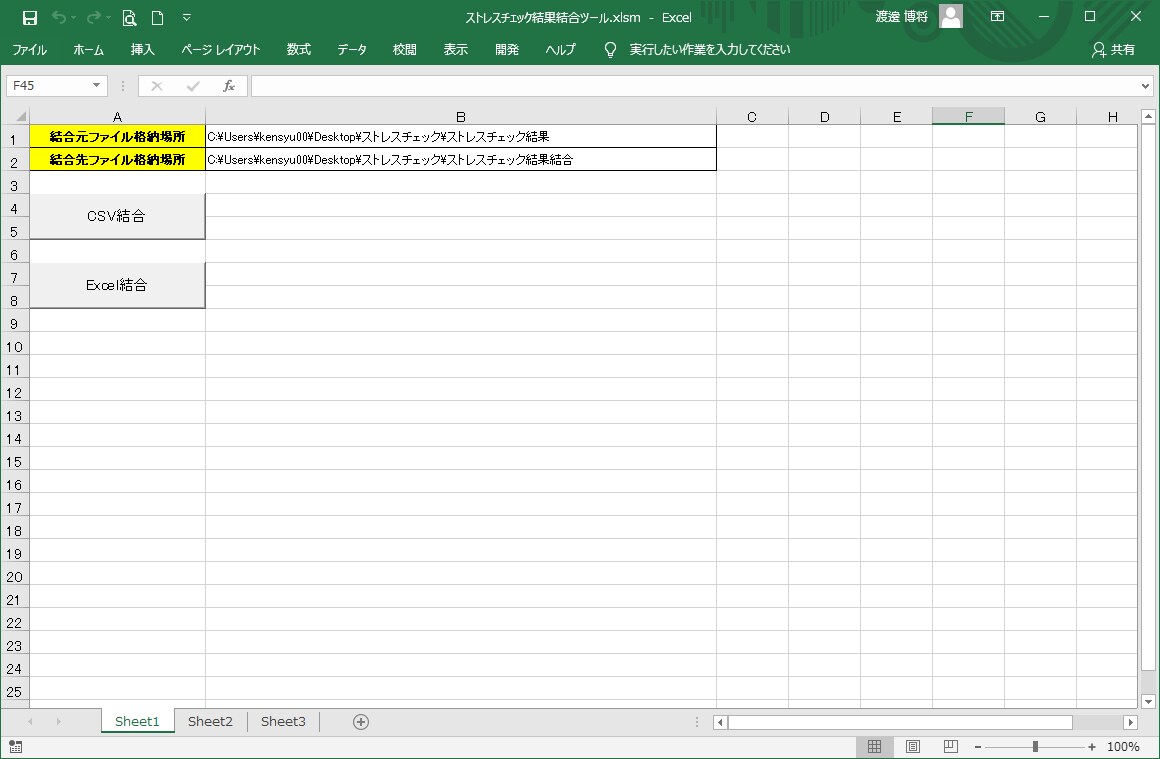This screenshot has width=1160, height=759.
Task: Confirm formula entry with checkmark icon
Action: 193,86
